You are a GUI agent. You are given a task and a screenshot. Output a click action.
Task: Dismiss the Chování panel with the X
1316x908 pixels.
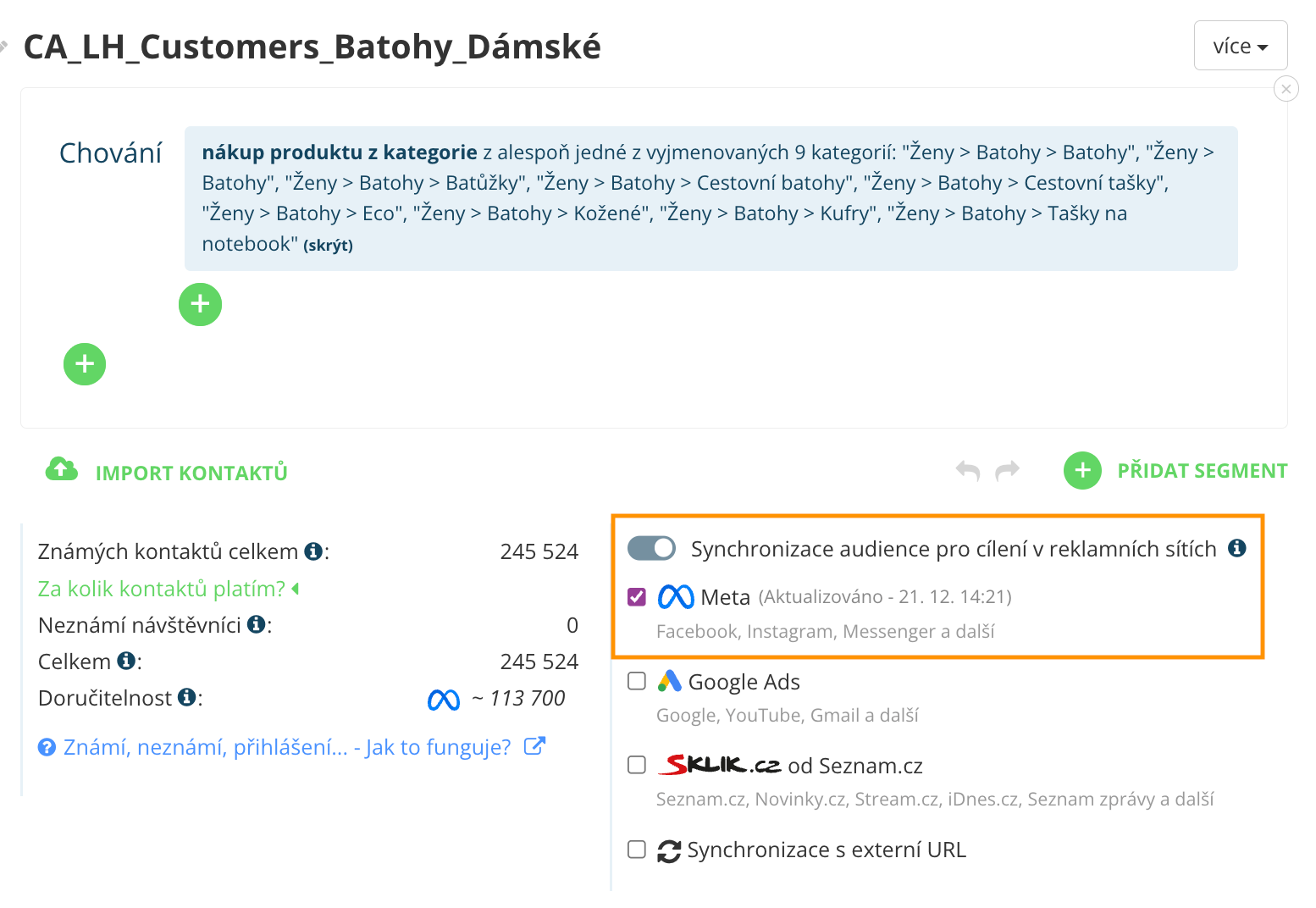[1286, 88]
